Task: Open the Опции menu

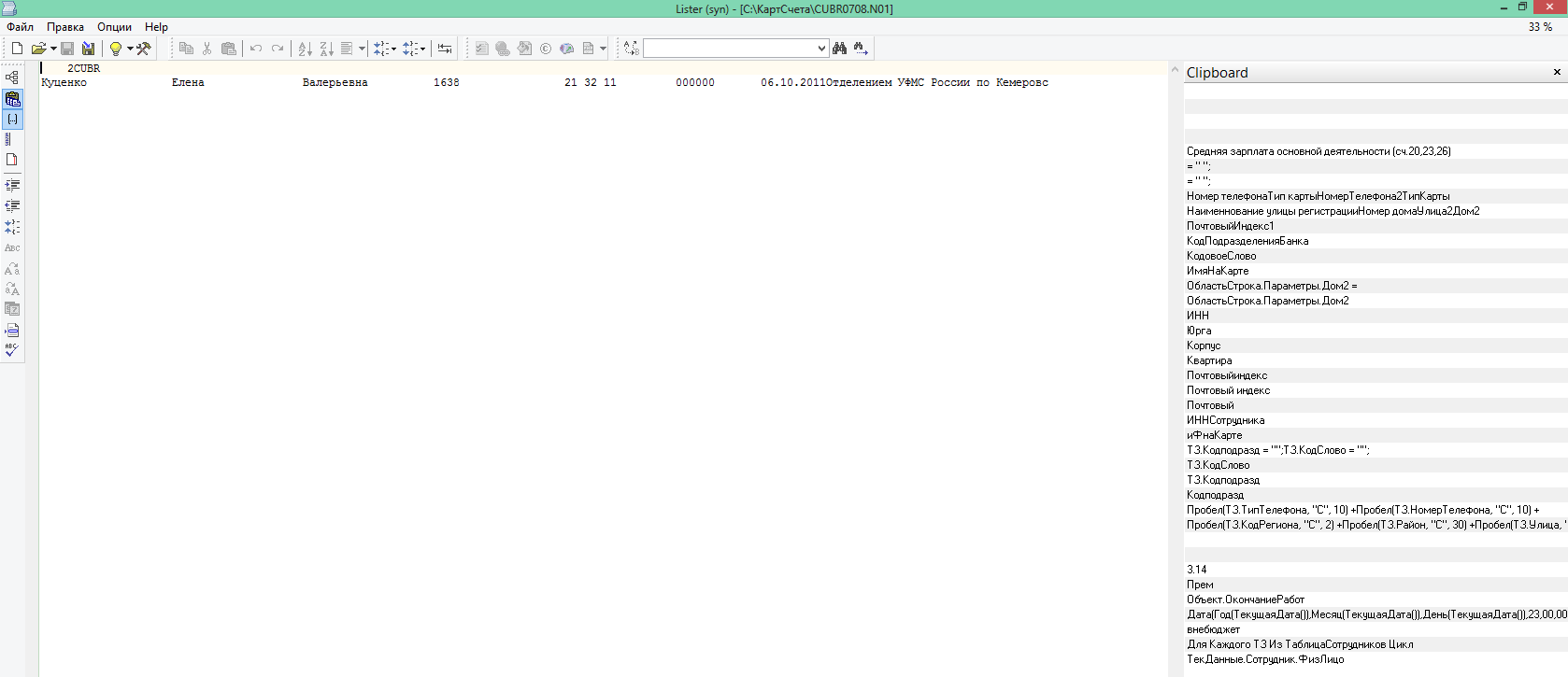Action: point(114,27)
